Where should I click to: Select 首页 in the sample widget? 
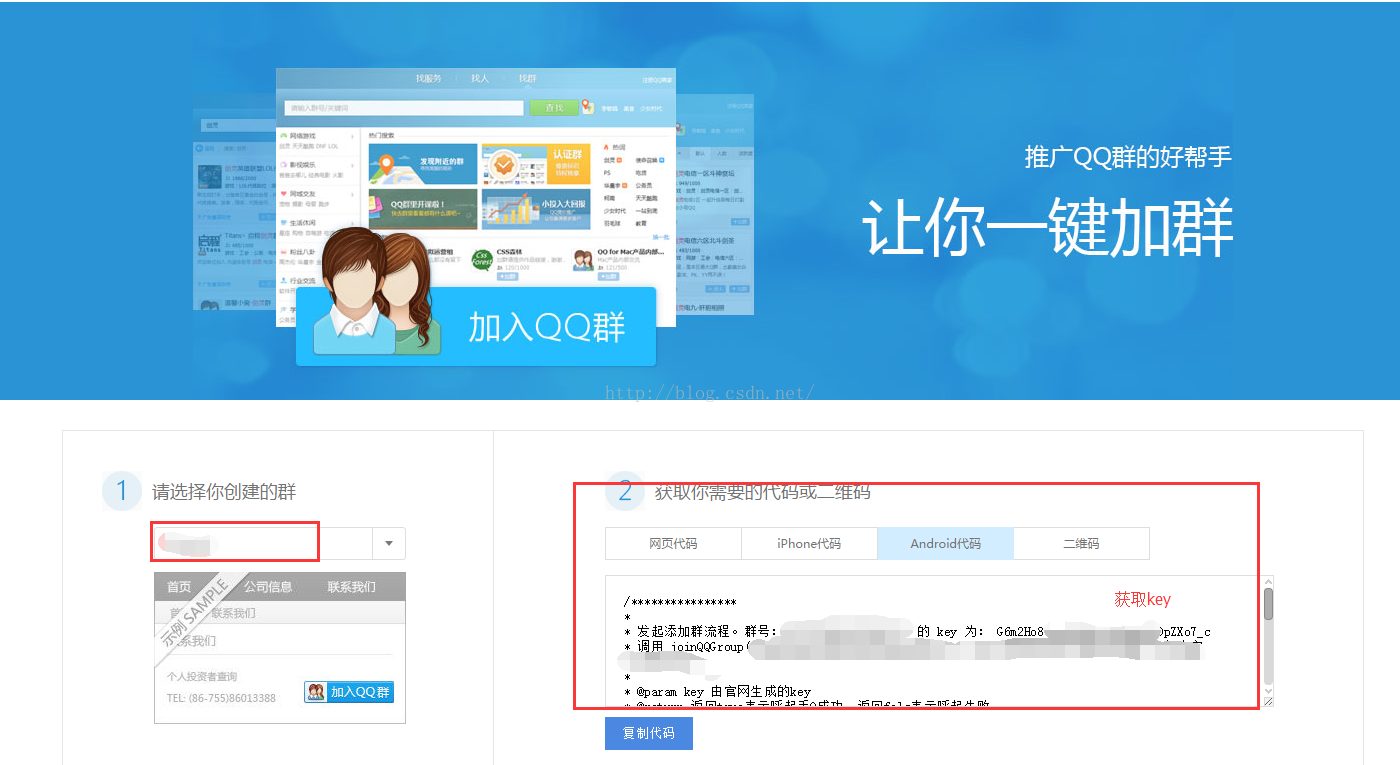[x=179, y=587]
